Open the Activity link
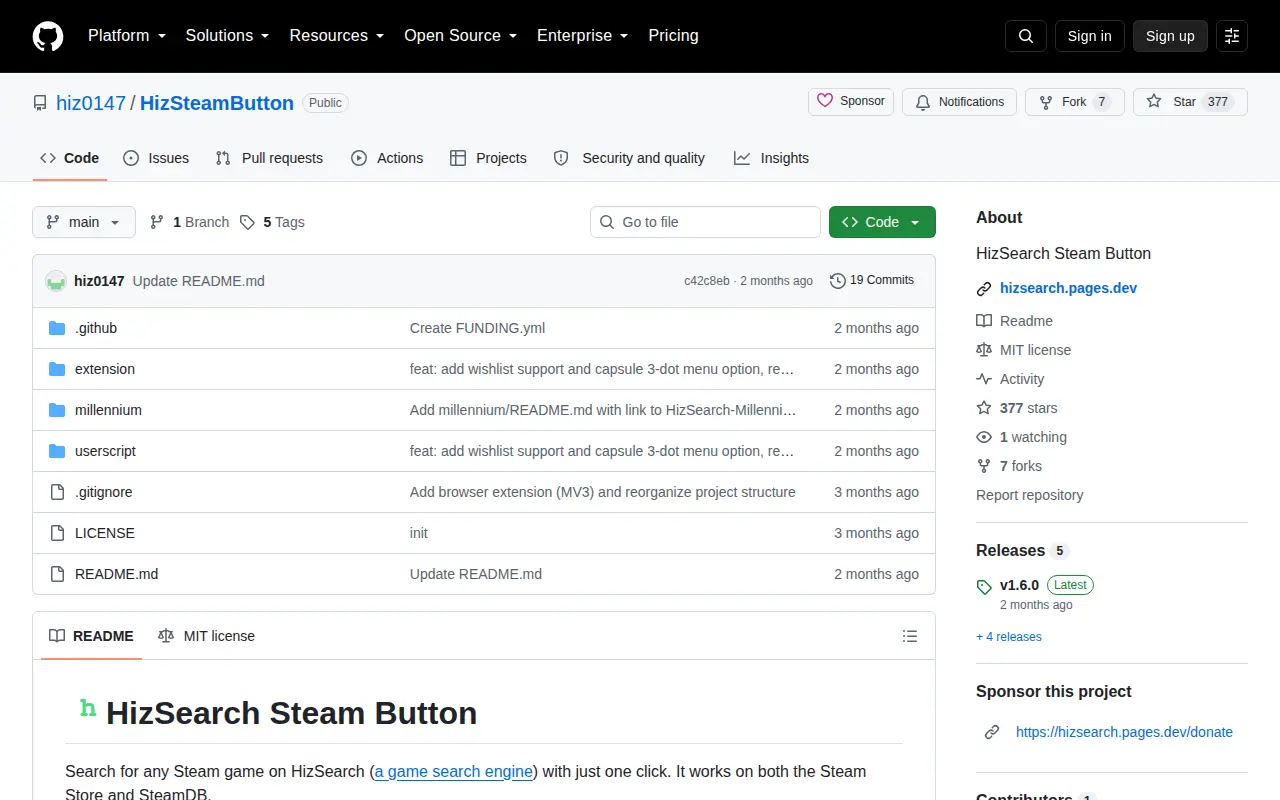The height and width of the screenshot is (800, 1280). [x=1010, y=379]
